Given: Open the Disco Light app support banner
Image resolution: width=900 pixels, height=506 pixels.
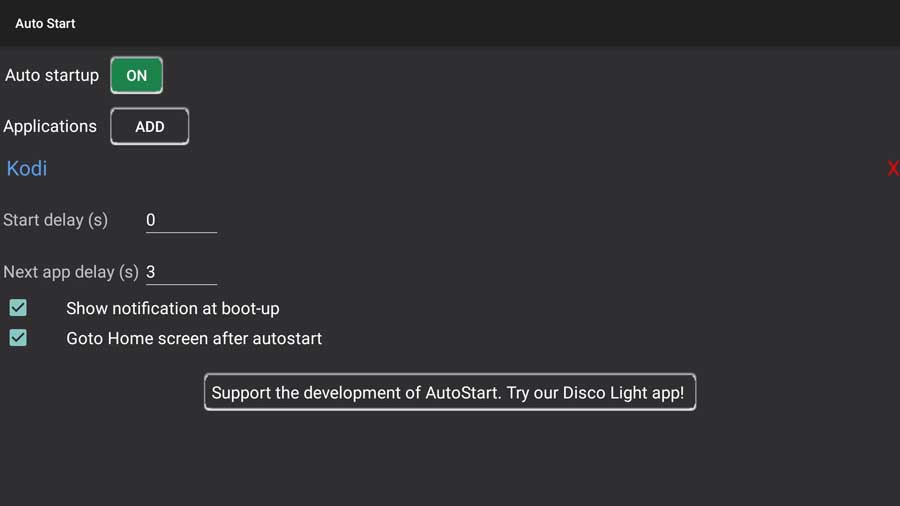Looking at the screenshot, I should [450, 392].
